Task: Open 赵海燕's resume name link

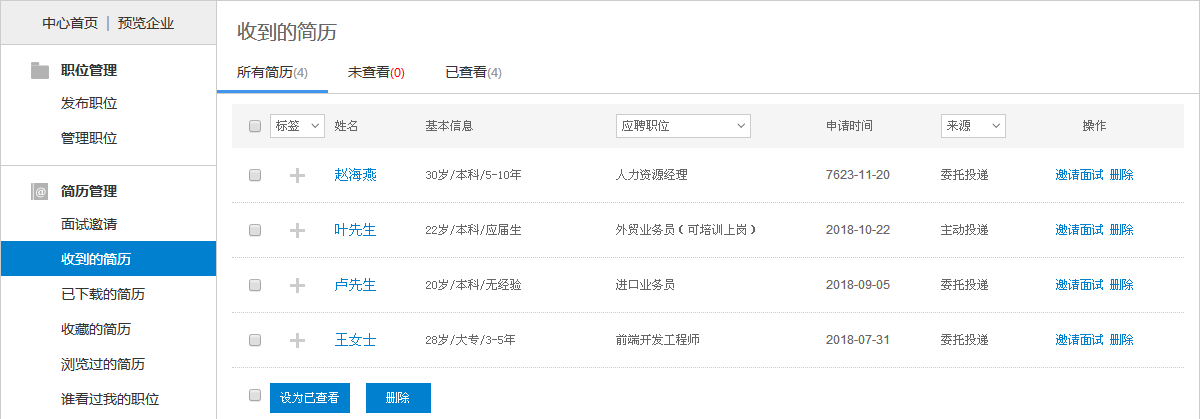Action: pos(355,175)
